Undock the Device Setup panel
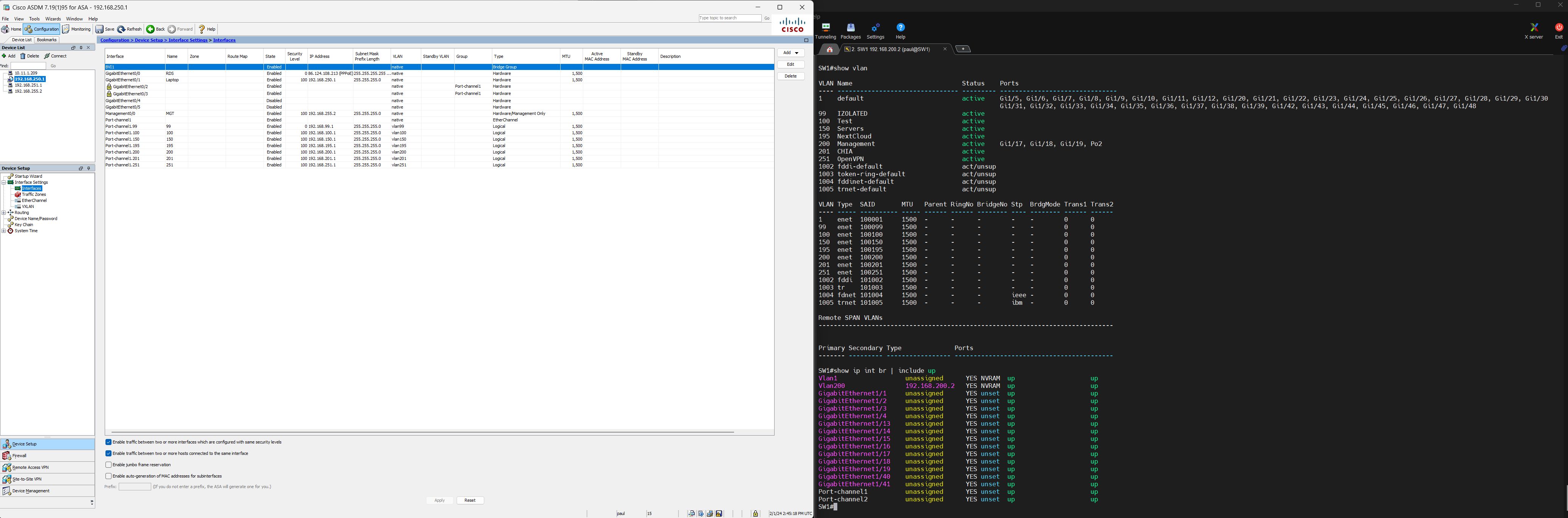 tap(81, 169)
